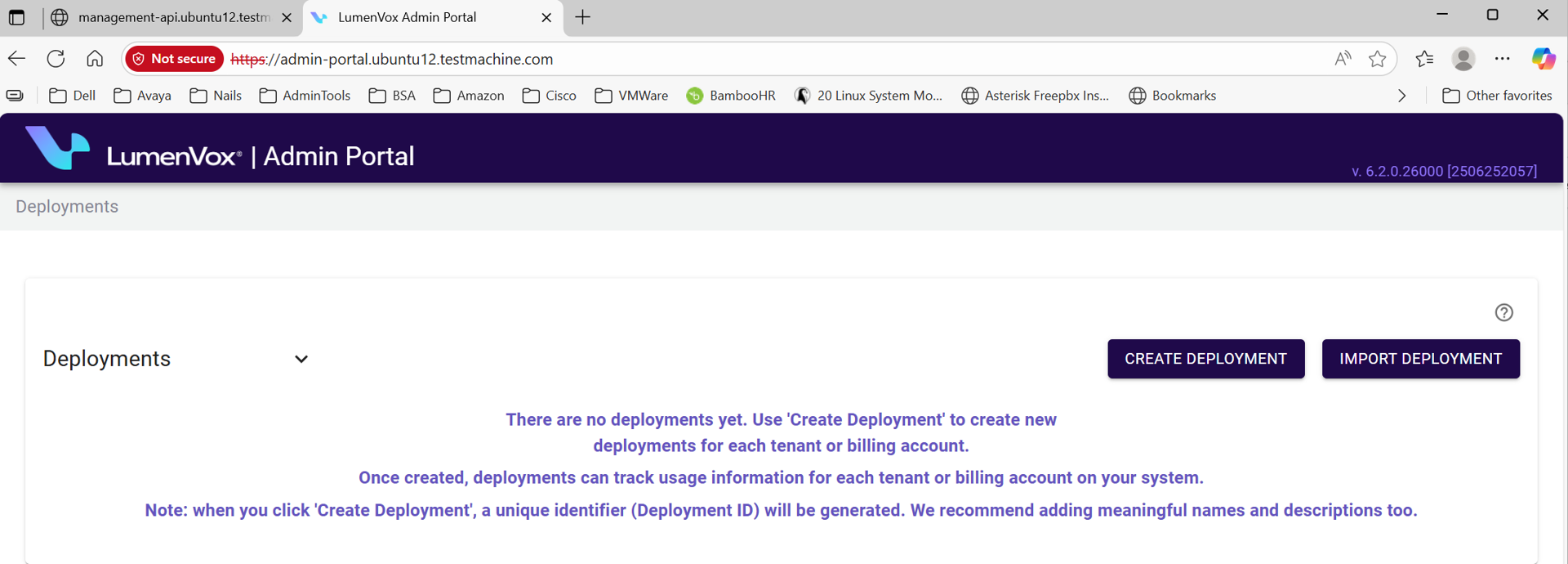Click the CREATE DEPLOYMENT button

(x=1205, y=359)
